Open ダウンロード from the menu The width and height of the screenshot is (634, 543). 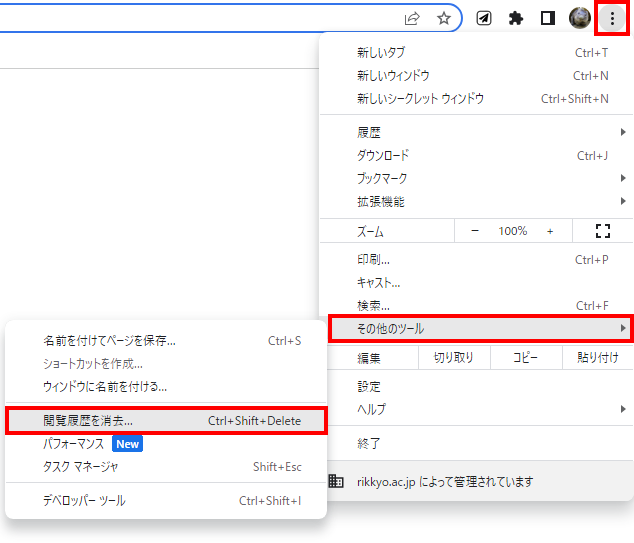(x=477, y=155)
